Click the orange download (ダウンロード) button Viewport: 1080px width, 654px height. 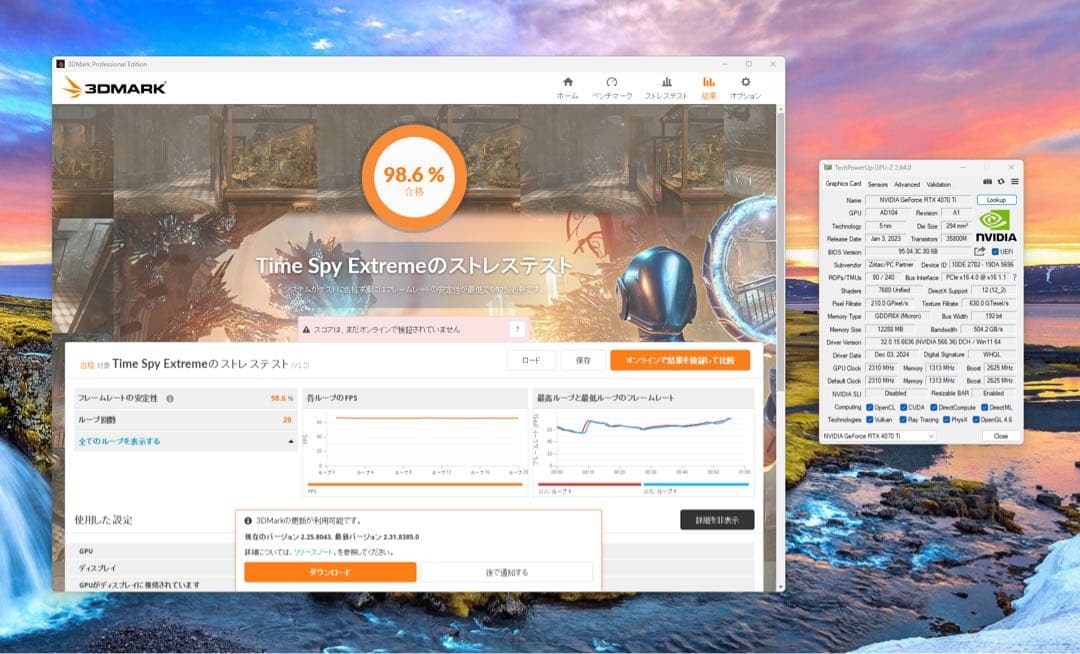tap(330, 573)
